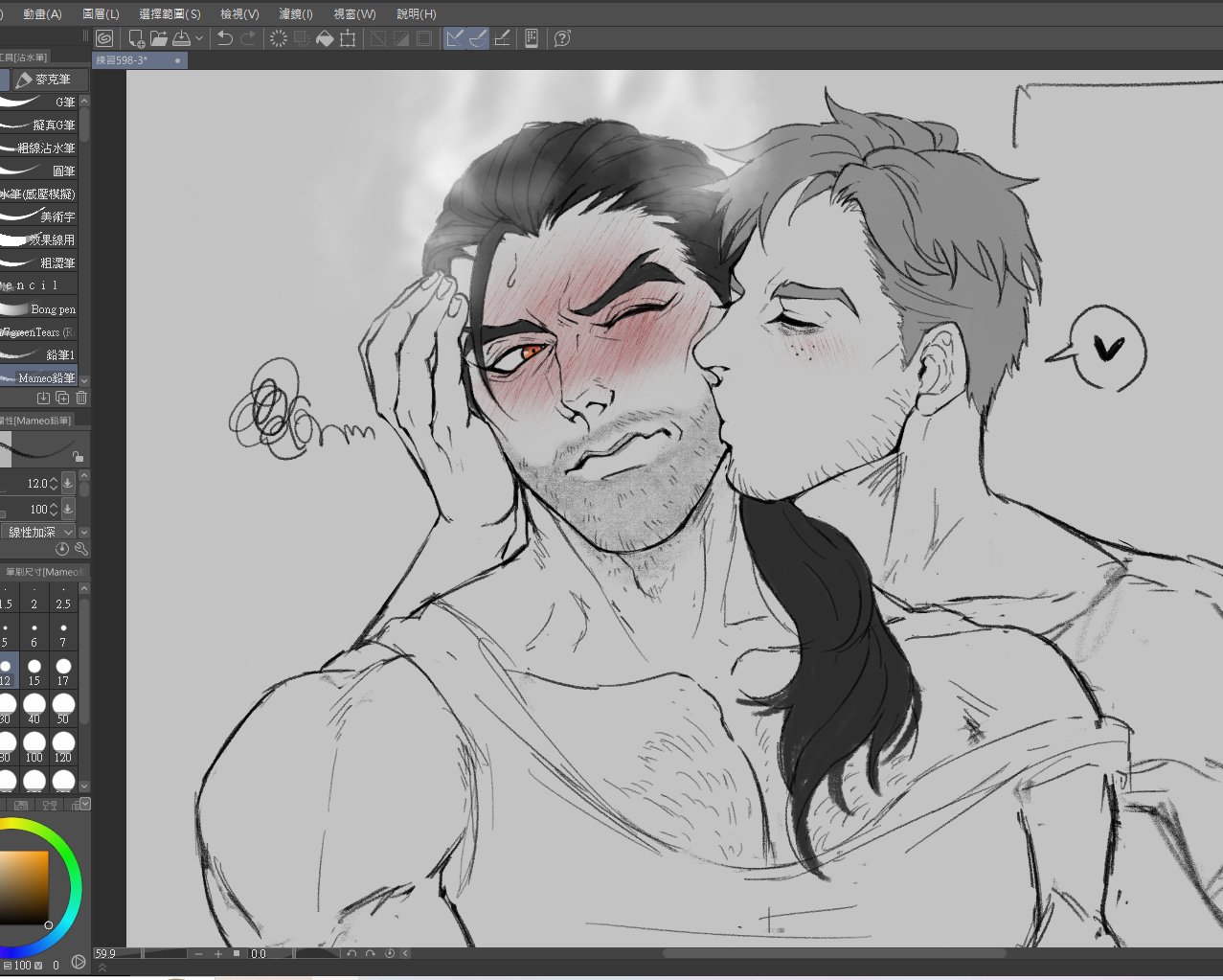Open the 選擇範圍(S) menu
Image resolution: width=1223 pixels, height=980 pixels.
coord(170,13)
